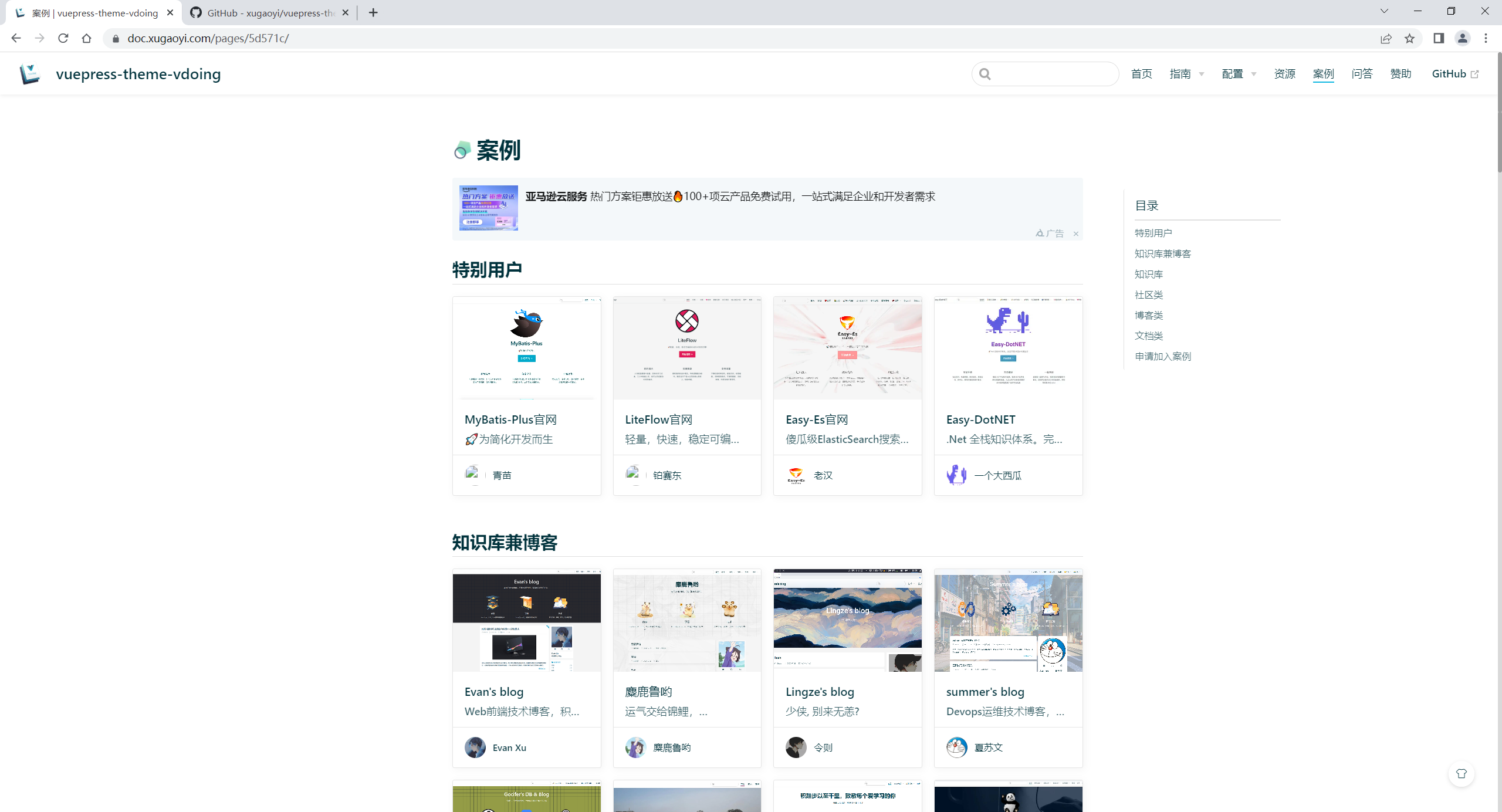Jump to 社区类 in table of contents

click(1148, 295)
